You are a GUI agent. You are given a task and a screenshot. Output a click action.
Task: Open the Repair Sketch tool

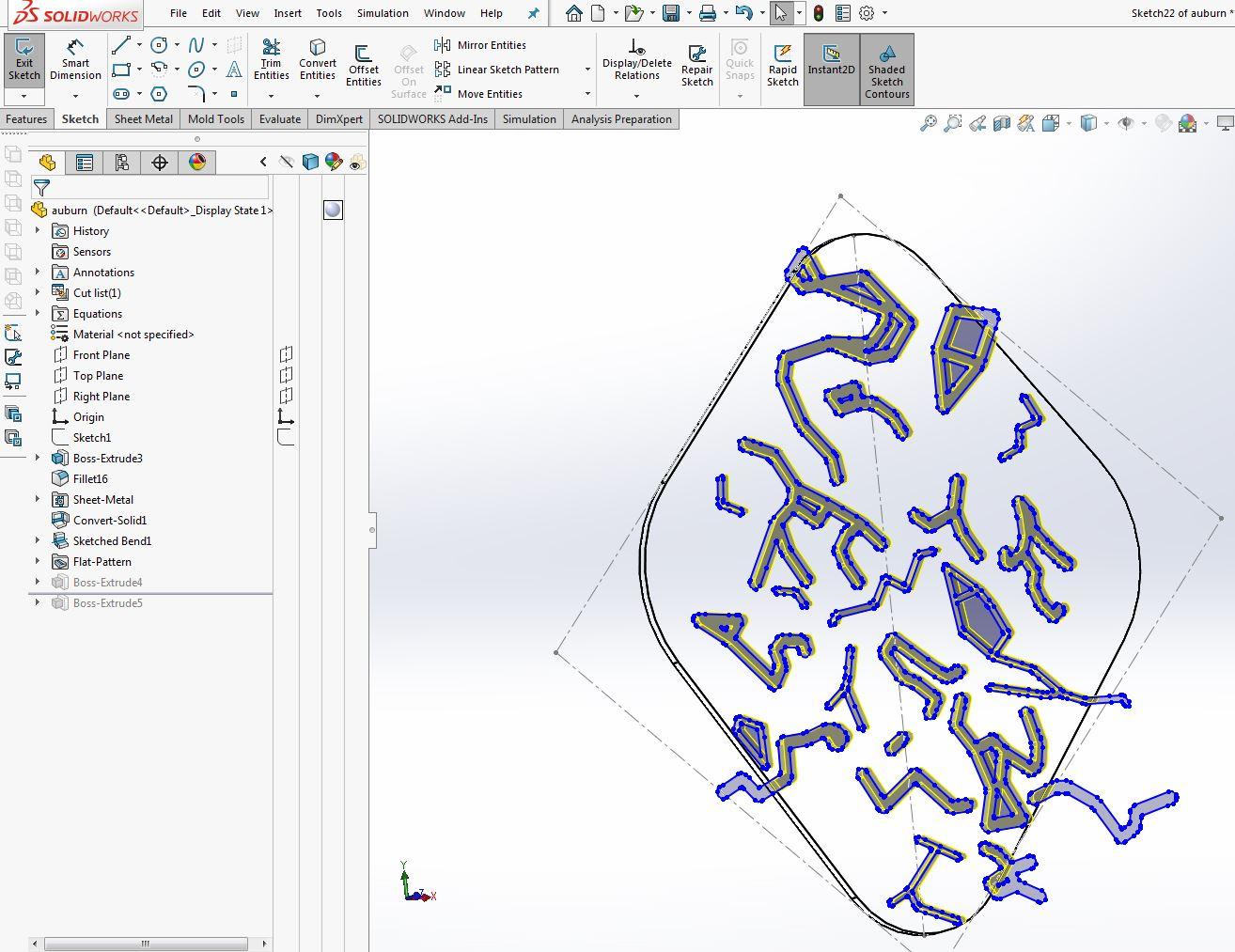[x=697, y=66]
